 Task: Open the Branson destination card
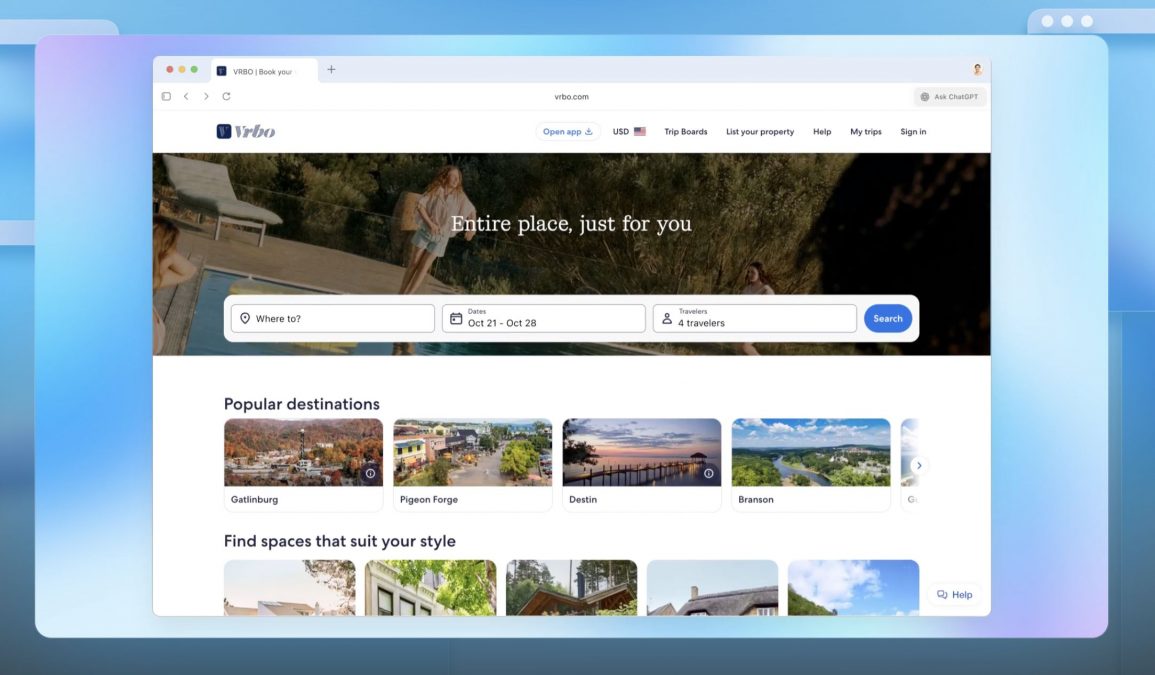coord(810,465)
